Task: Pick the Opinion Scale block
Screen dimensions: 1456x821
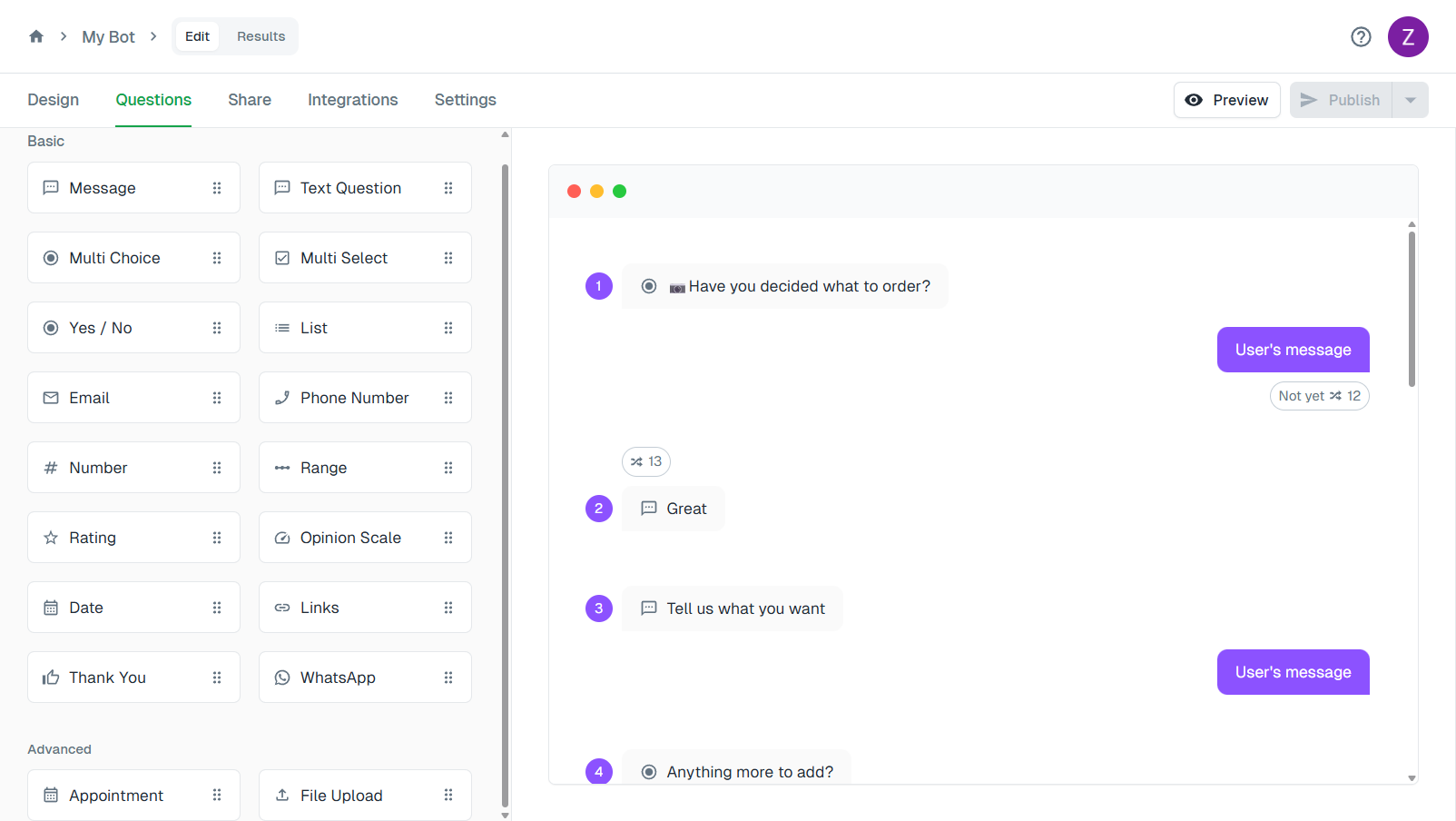Action: [365, 538]
